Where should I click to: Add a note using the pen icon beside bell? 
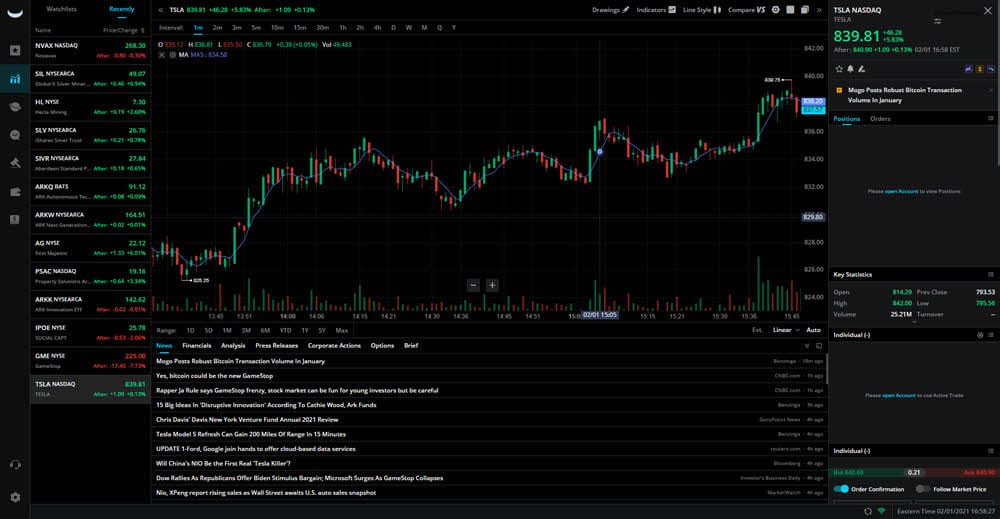(862, 69)
